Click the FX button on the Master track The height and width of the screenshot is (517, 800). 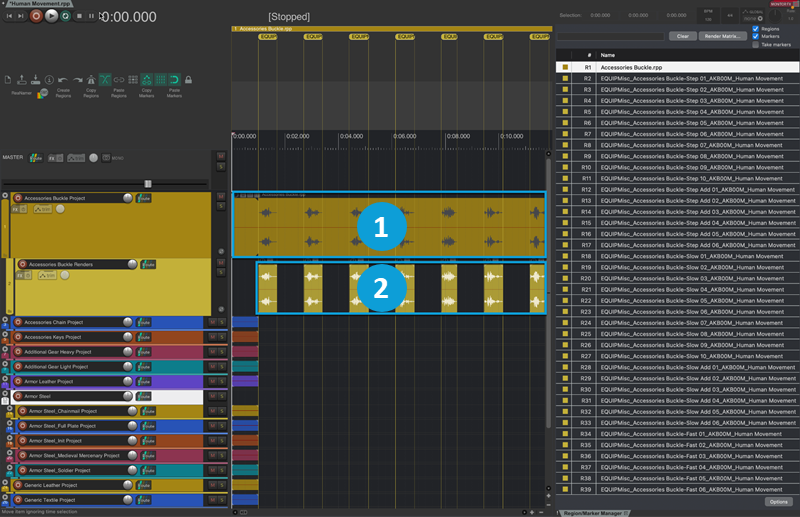click(x=55, y=158)
